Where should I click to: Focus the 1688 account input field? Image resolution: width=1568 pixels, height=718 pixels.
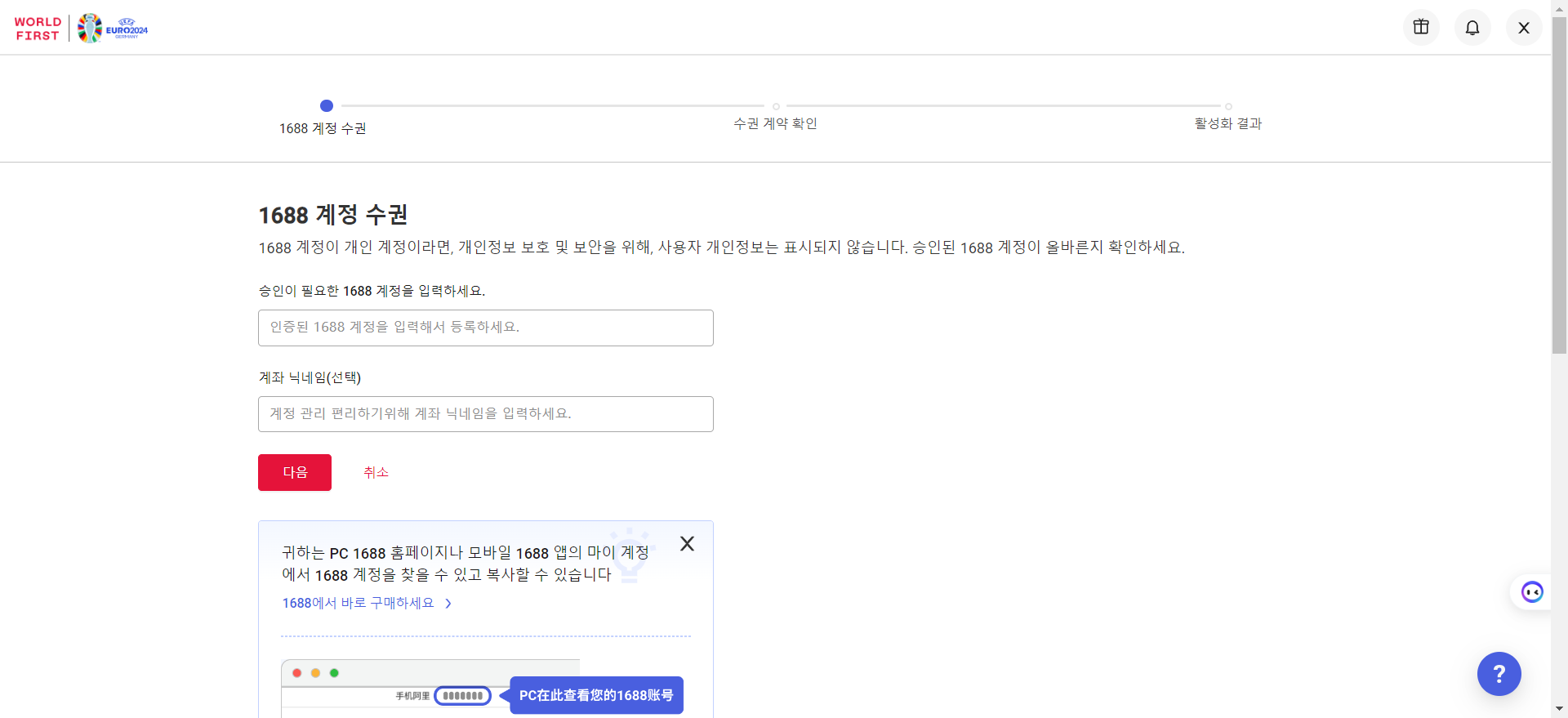(485, 328)
